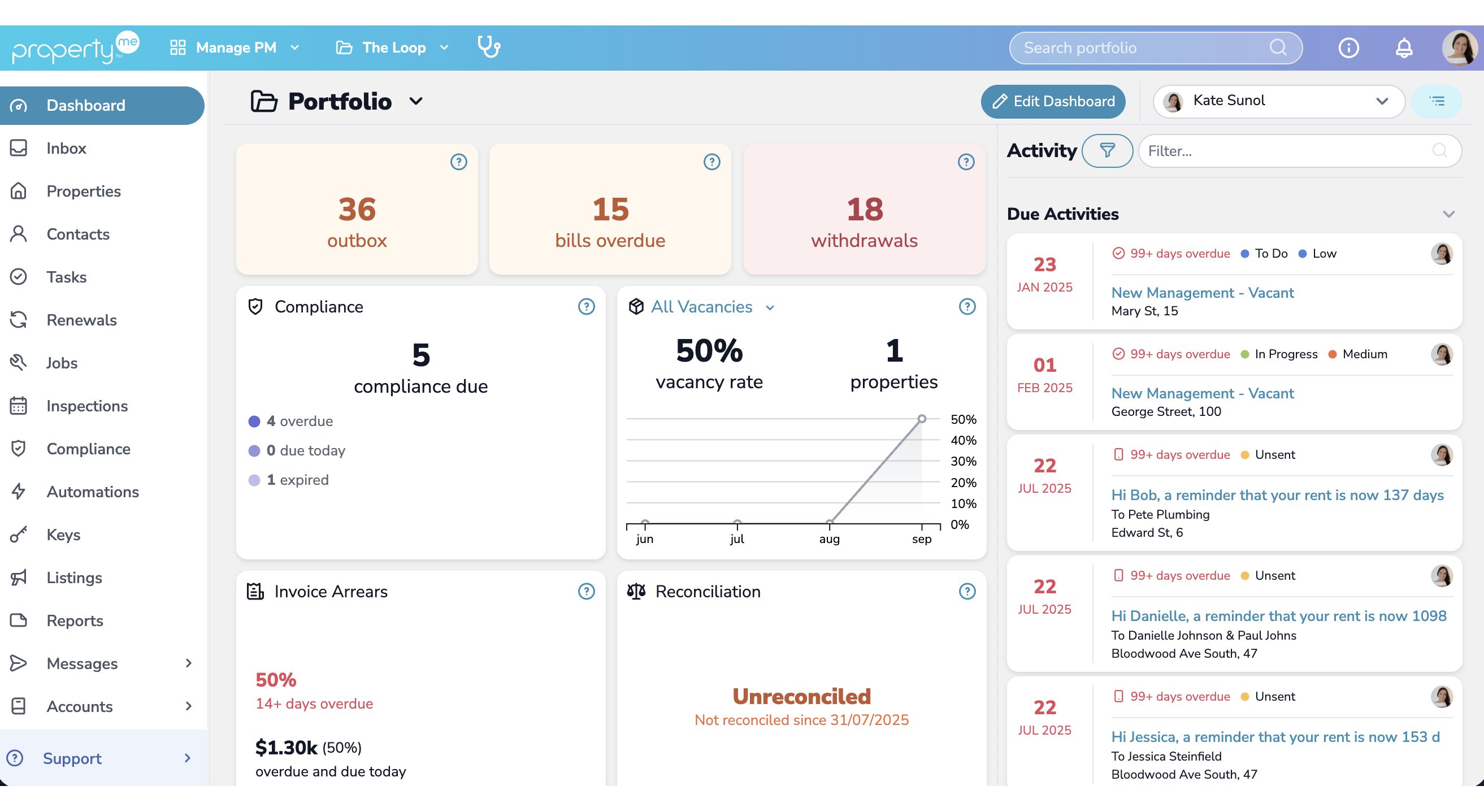Open help for the All Vacancies widget
The height and width of the screenshot is (812, 1484).
967,306
